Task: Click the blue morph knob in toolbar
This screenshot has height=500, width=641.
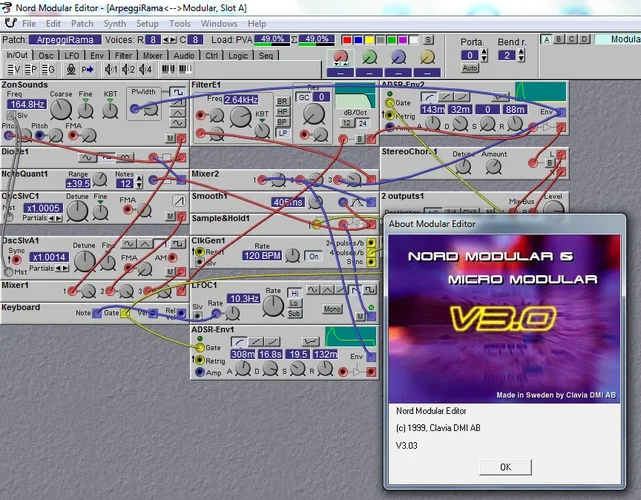Action: (399, 57)
